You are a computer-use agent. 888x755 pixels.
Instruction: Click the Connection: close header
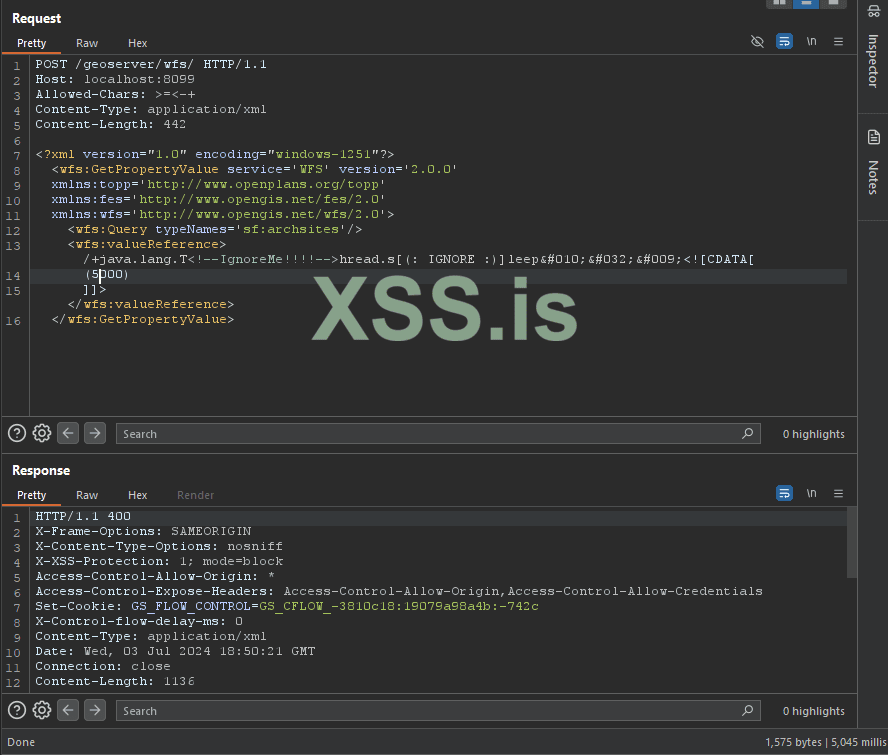103,666
